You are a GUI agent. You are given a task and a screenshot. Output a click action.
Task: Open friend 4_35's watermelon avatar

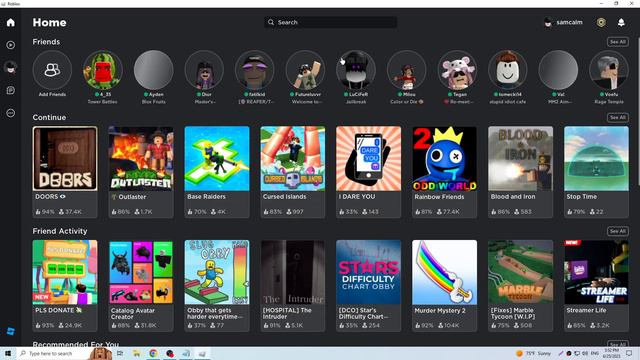(x=103, y=70)
